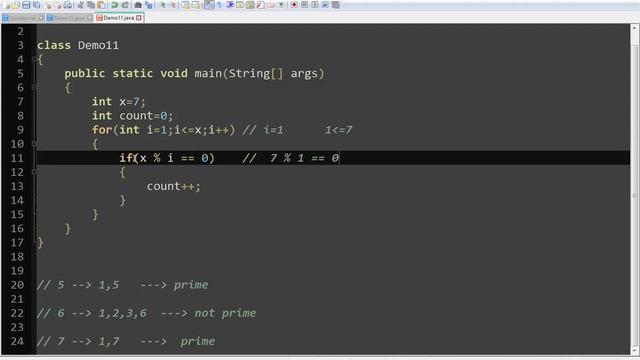Click the Paste clipboard icon
The width and height of the screenshot is (640, 360).
(x=100, y=5)
